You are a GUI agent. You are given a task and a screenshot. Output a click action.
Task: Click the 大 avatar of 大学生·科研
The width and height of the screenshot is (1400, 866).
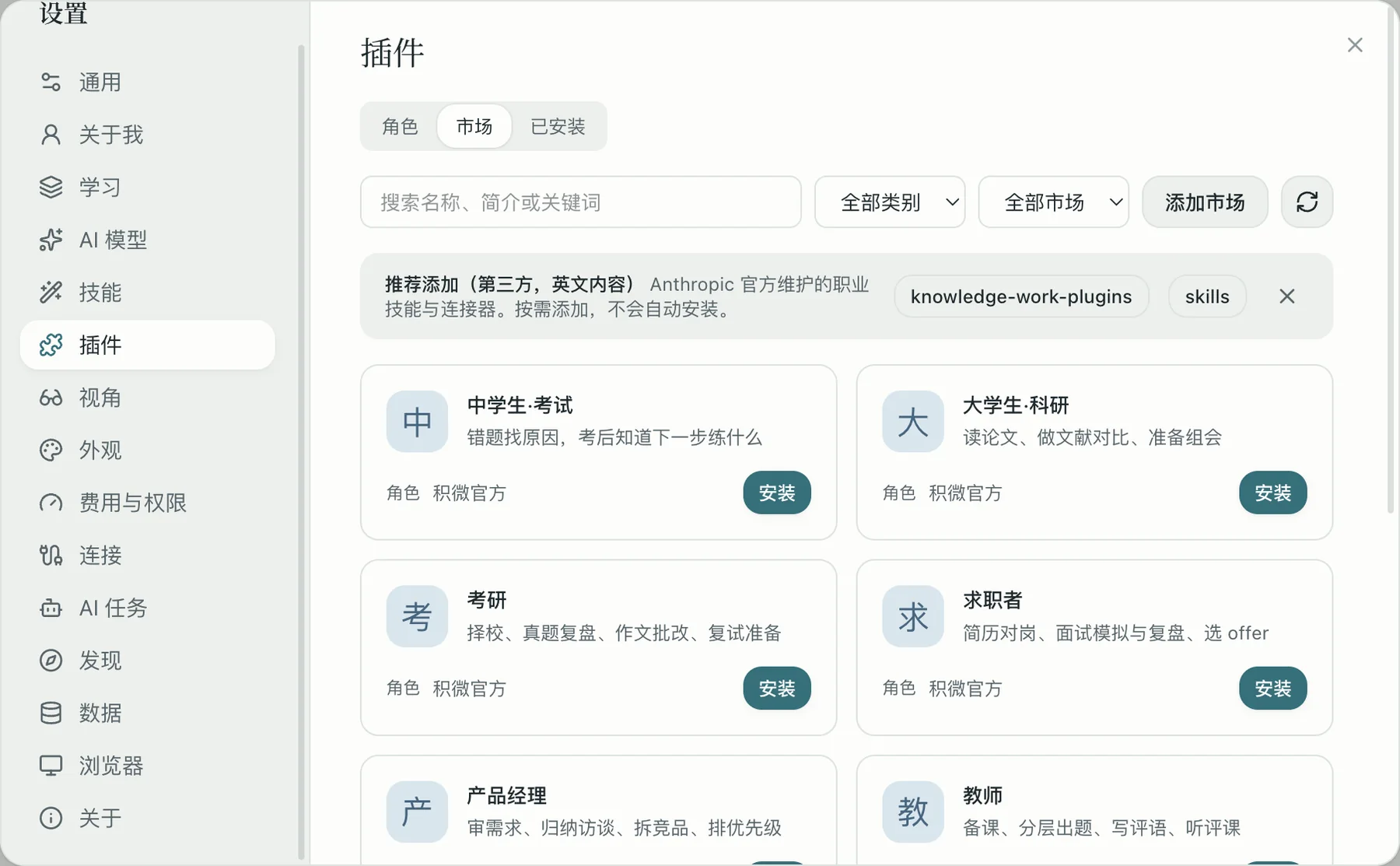click(x=913, y=422)
